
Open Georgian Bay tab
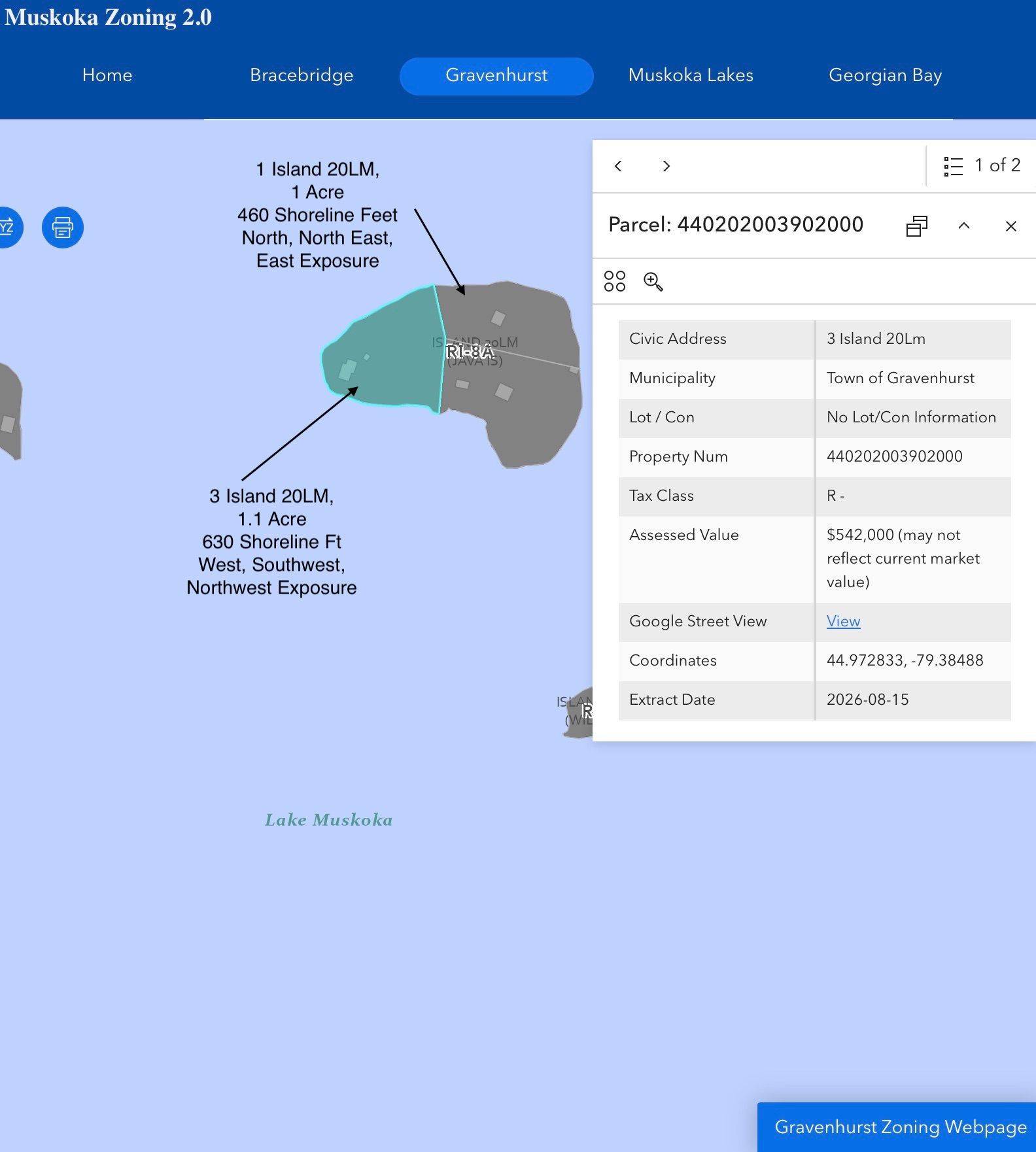(x=885, y=75)
